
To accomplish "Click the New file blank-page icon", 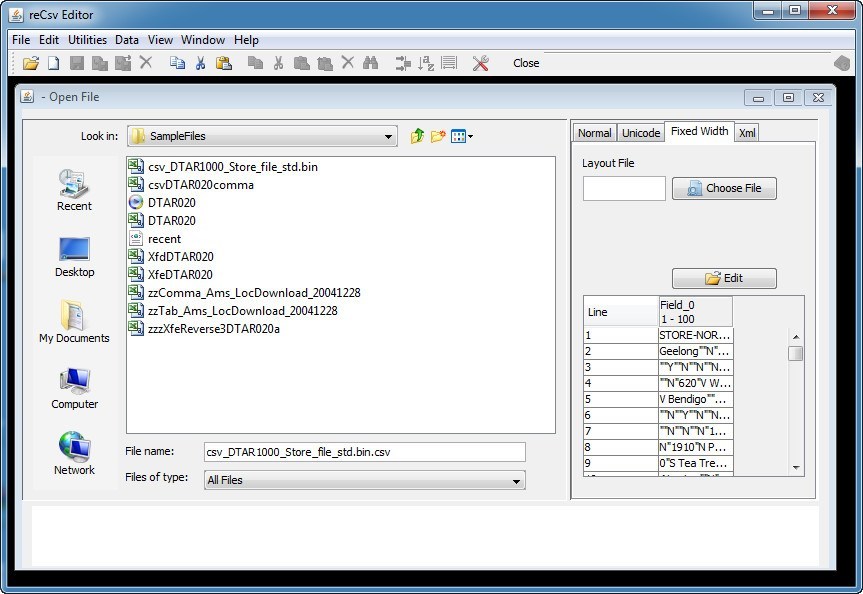I will click(53, 63).
